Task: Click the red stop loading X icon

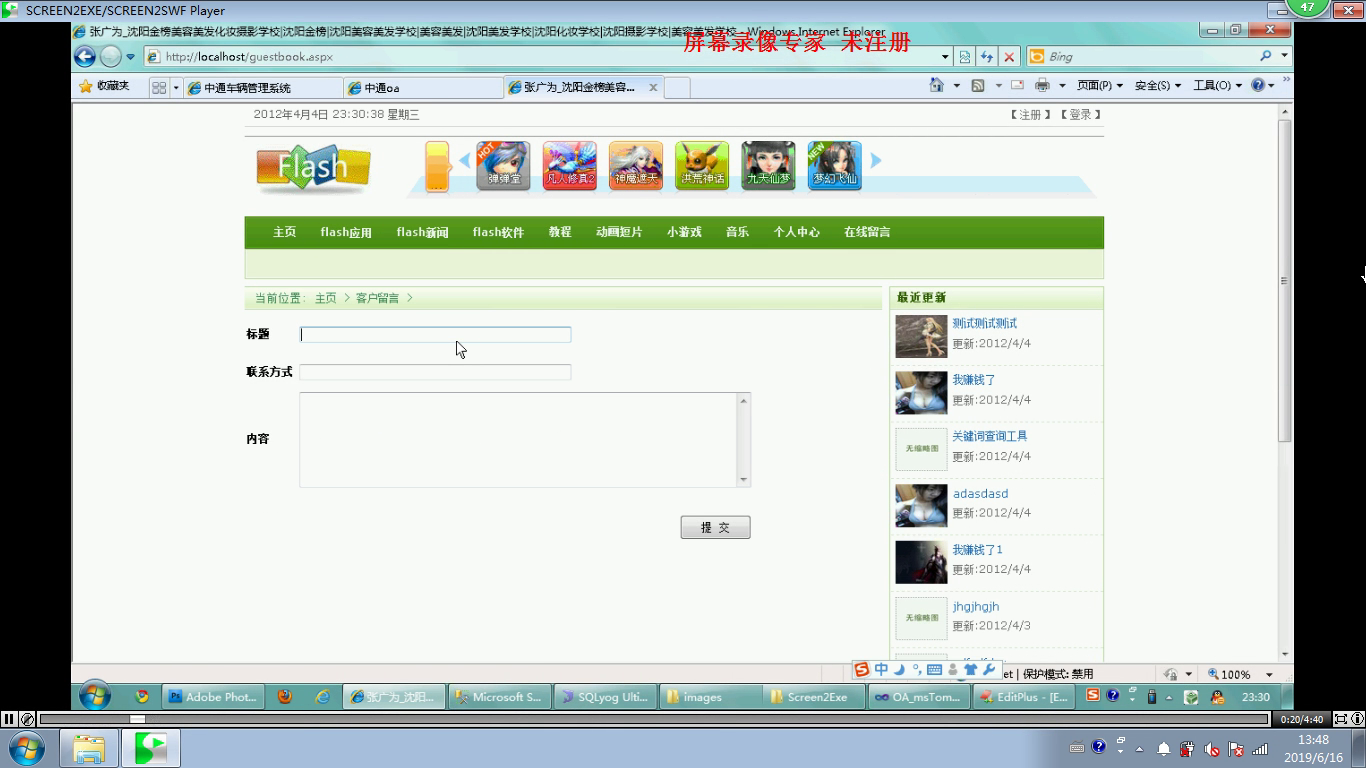Action: tap(1009, 57)
